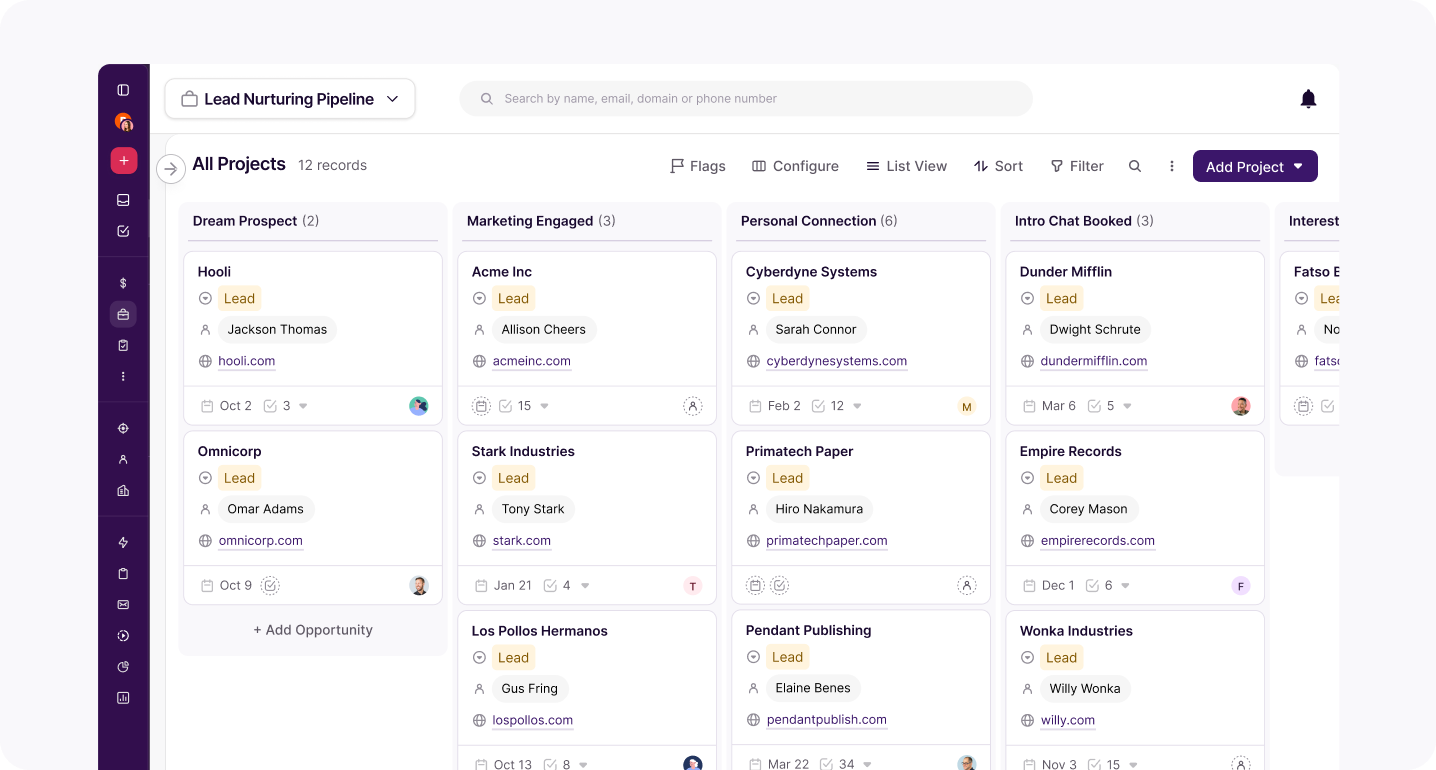Click the Personal Connection column header
The width and height of the screenshot is (1436, 770).
819,221
